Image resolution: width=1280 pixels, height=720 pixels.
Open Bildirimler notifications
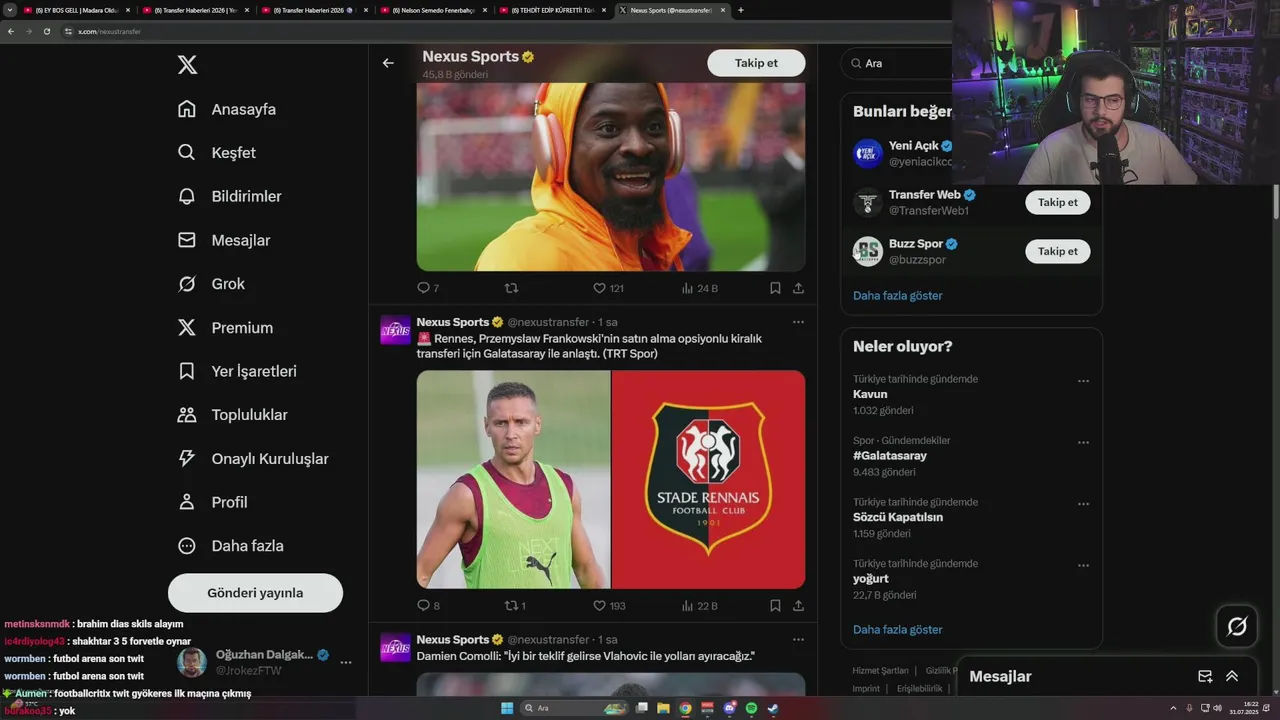(x=229, y=196)
